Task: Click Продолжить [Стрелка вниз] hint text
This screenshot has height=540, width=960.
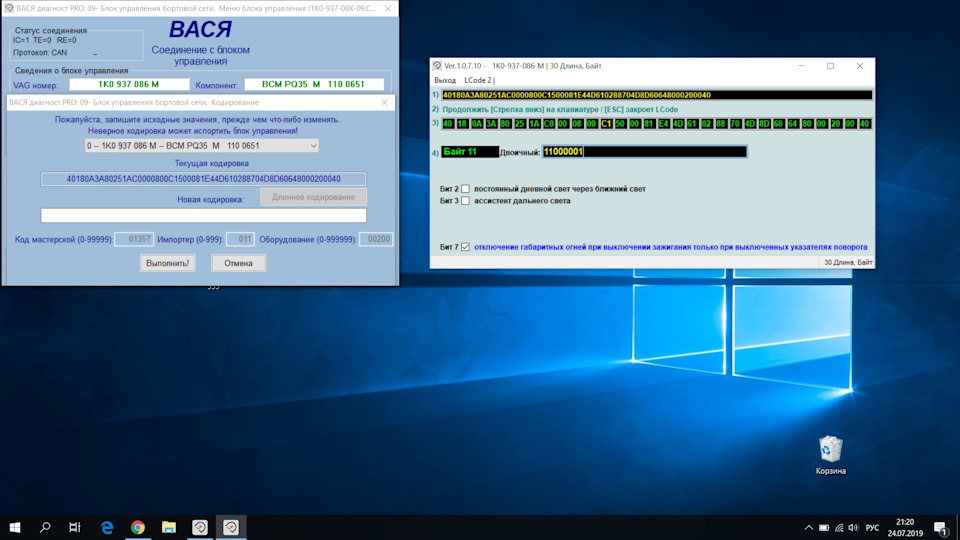Action: pos(560,109)
